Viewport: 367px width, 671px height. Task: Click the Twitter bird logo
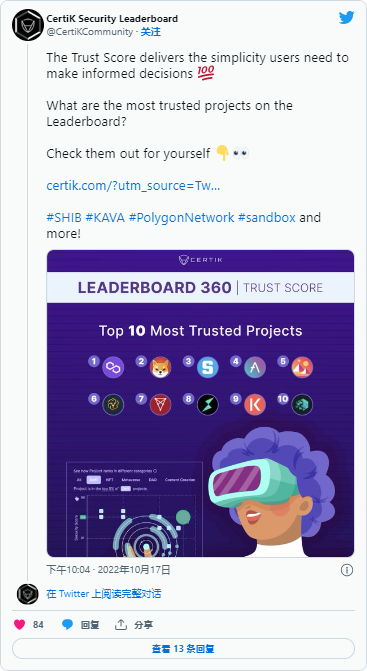346,18
